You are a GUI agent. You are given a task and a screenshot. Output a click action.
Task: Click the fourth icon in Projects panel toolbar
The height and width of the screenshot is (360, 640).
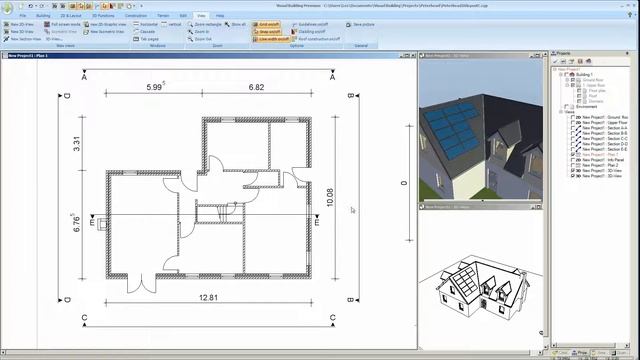(580, 61)
